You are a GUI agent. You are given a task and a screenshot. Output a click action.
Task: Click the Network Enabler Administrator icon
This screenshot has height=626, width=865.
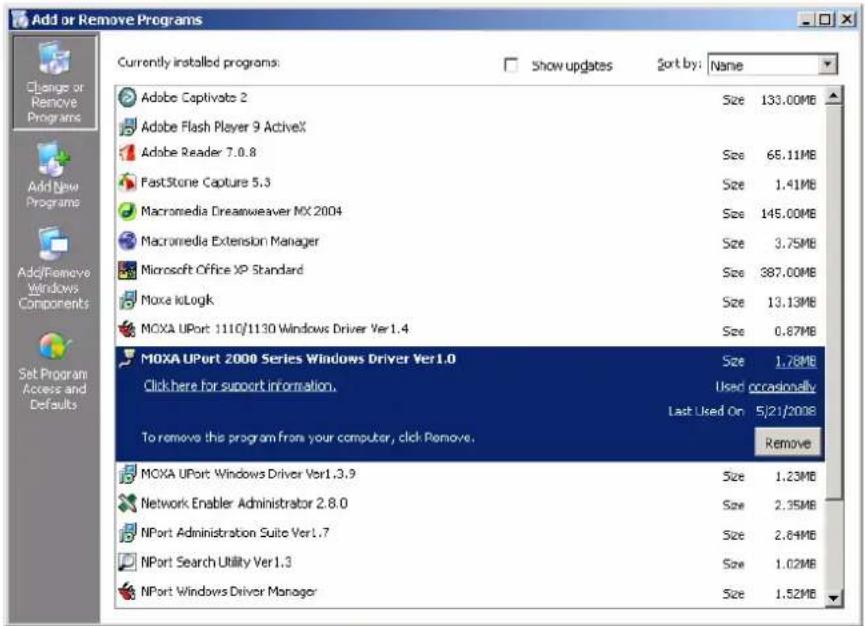point(127,503)
